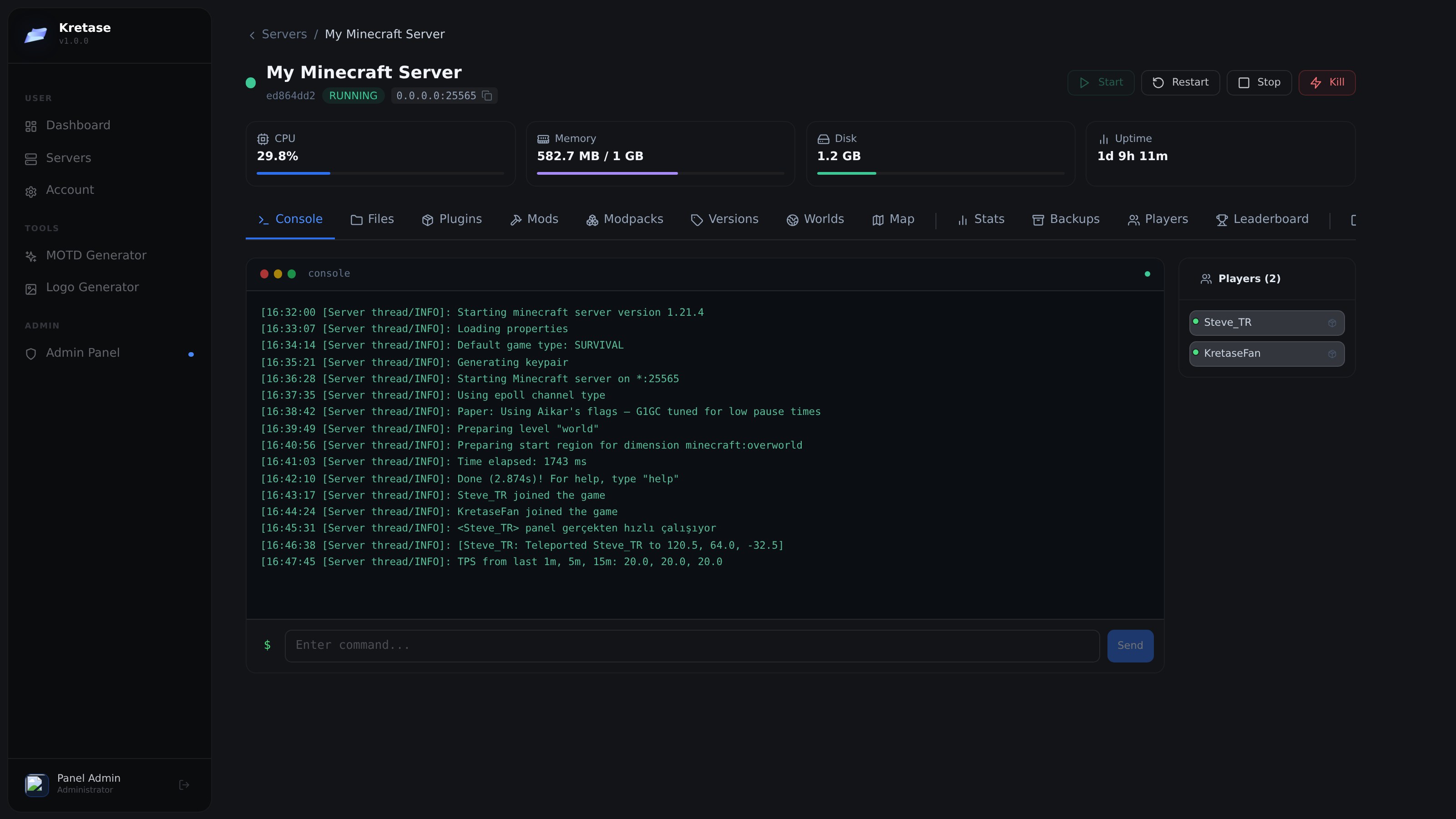This screenshot has width=1456, height=819.
Task: Open the Admin Panel
Action: coord(109,353)
